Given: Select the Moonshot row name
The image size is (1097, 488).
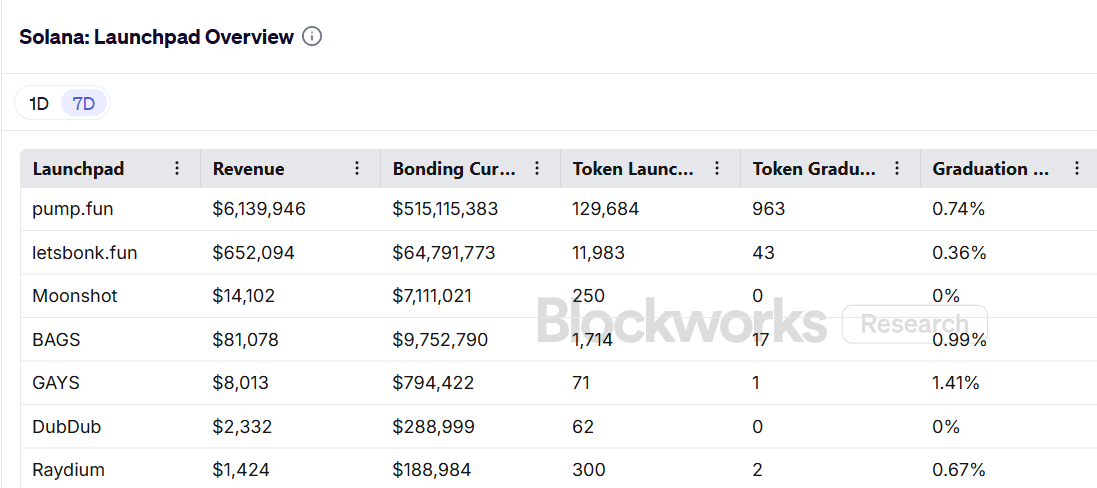Looking at the screenshot, I should click(x=75, y=296).
